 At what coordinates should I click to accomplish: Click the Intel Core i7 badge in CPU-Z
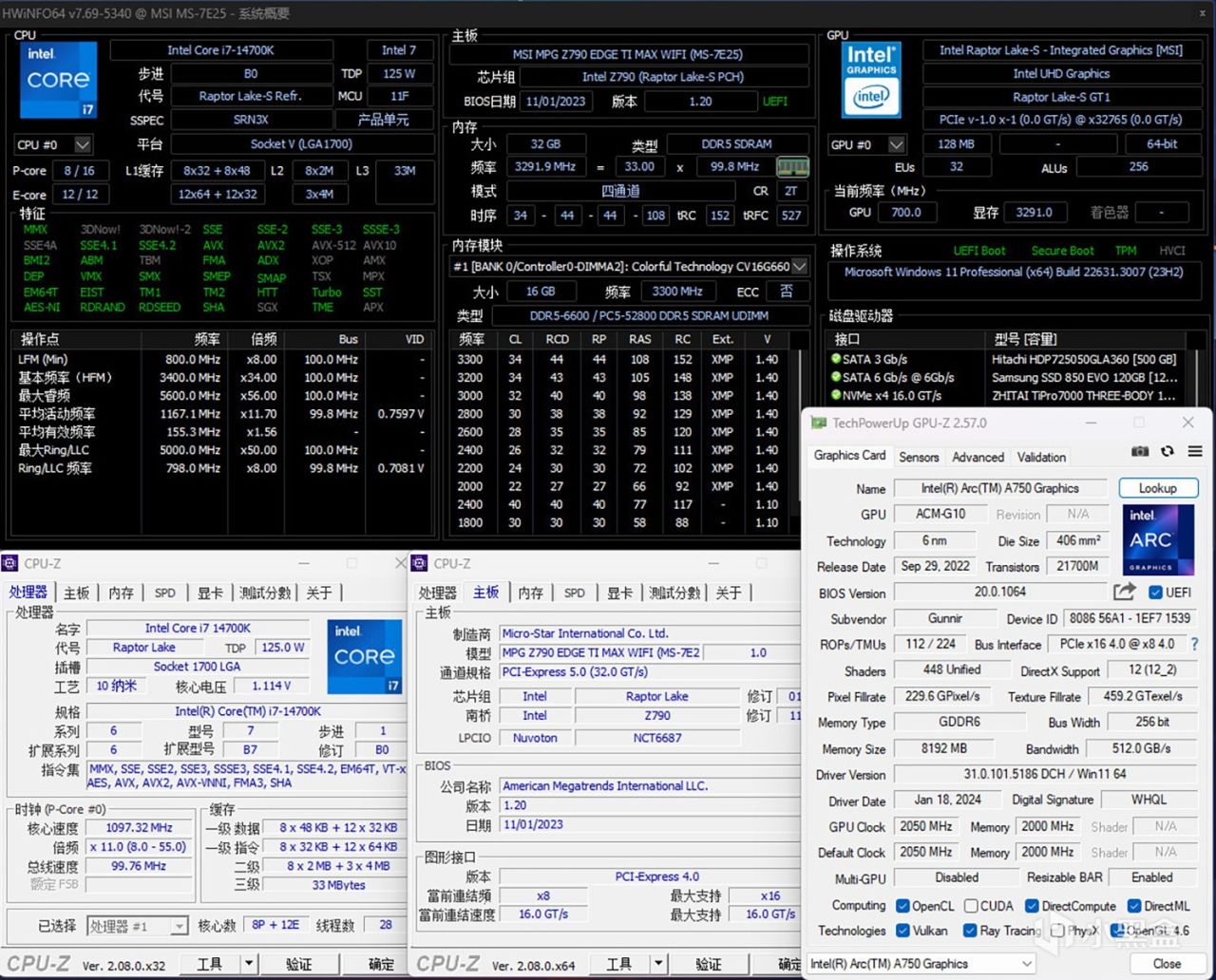tap(364, 655)
